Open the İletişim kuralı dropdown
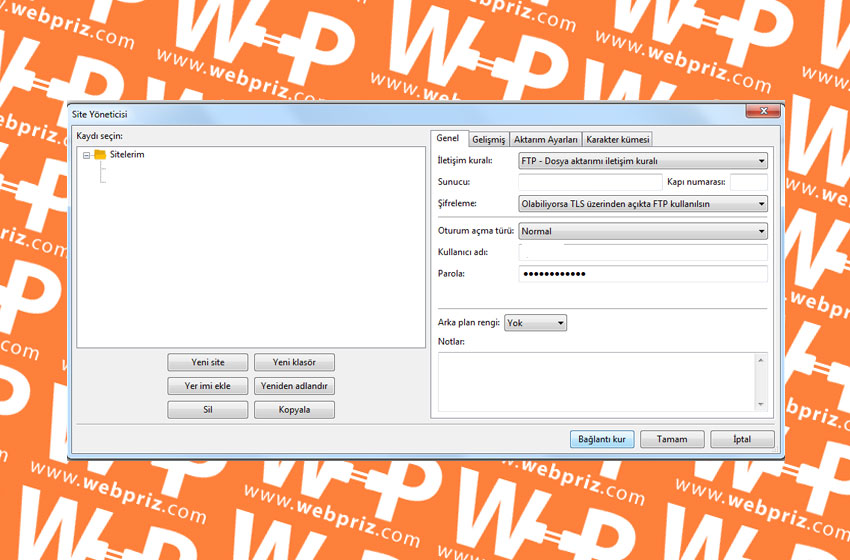The image size is (850, 560). click(x=643, y=160)
